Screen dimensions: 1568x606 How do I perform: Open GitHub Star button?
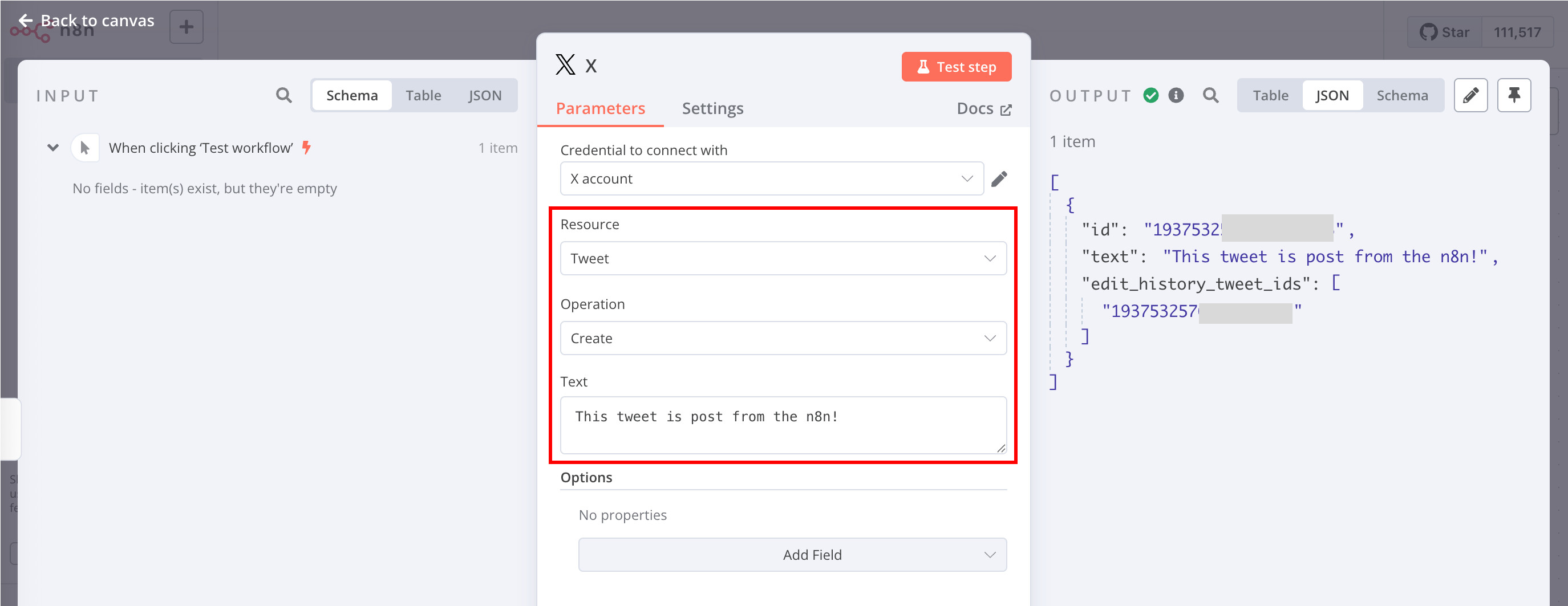pyautogui.click(x=1444, y=32)
